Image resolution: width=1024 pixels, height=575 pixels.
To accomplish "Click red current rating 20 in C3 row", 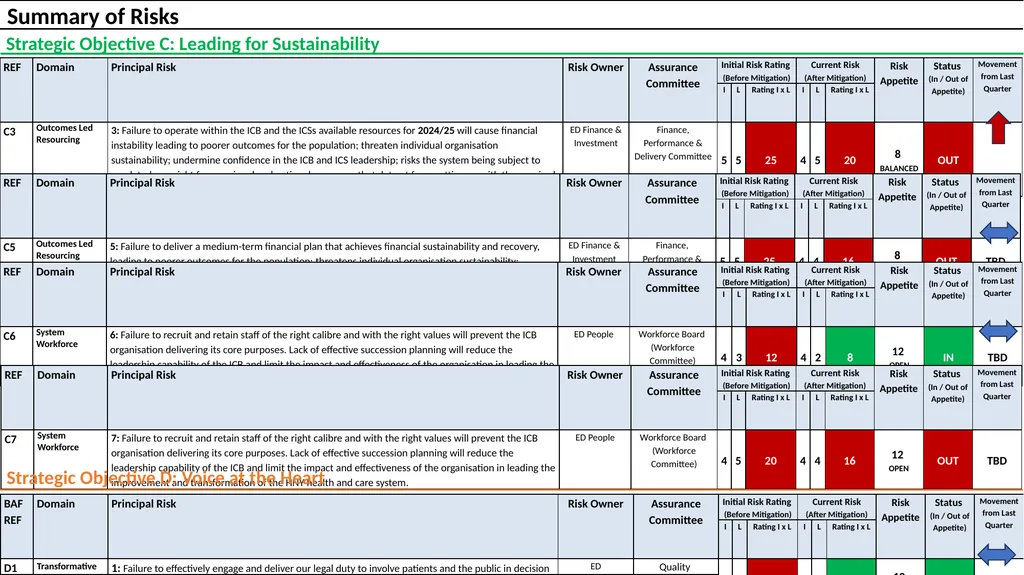I will [x=850, y=148].
